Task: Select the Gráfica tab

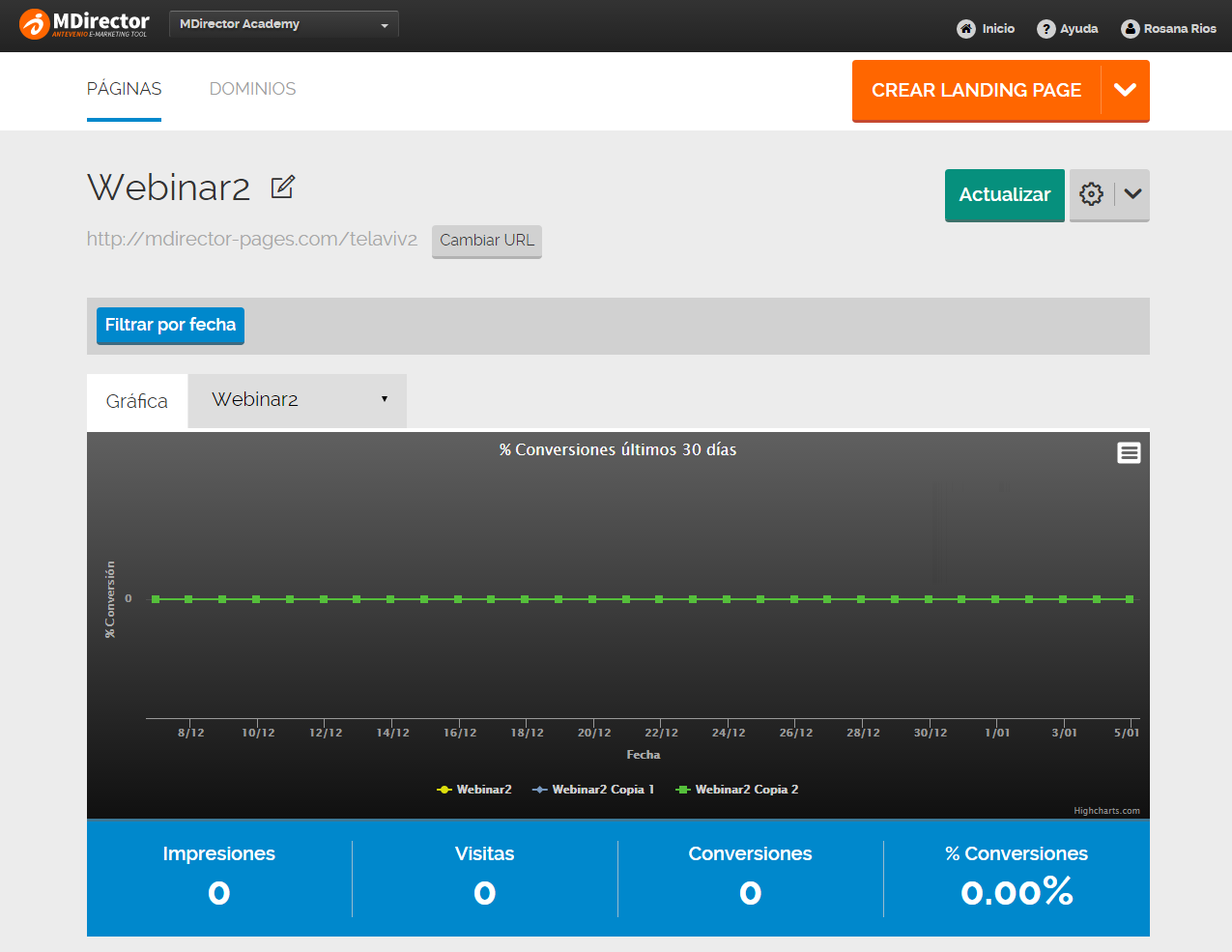Action: 137,401
